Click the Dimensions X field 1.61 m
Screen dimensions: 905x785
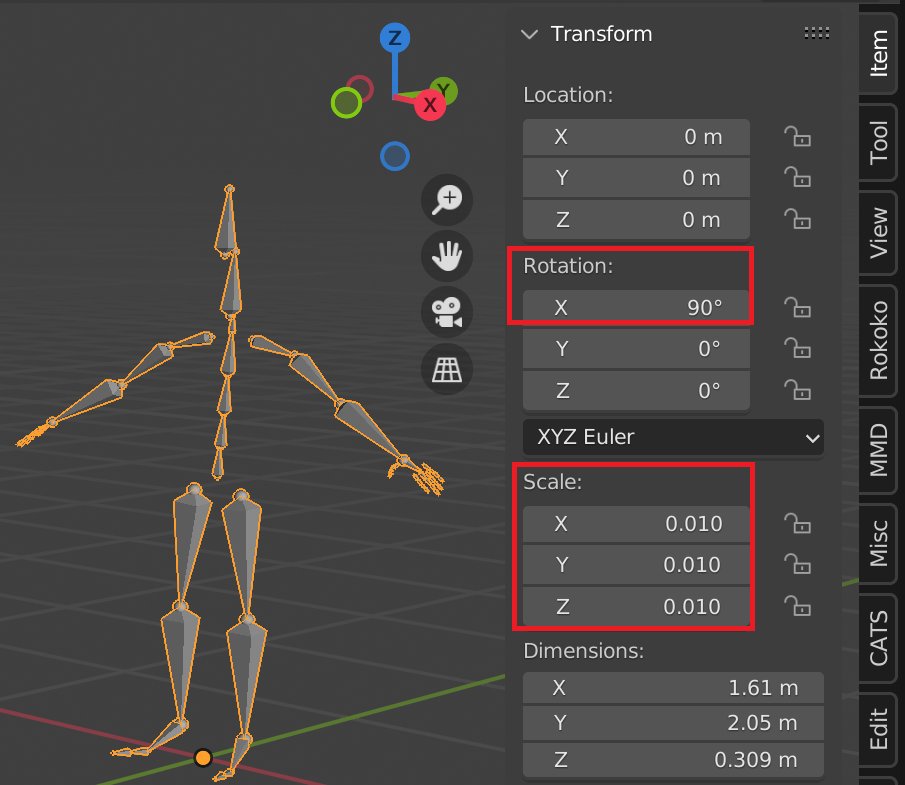click(x=673, y=687)
